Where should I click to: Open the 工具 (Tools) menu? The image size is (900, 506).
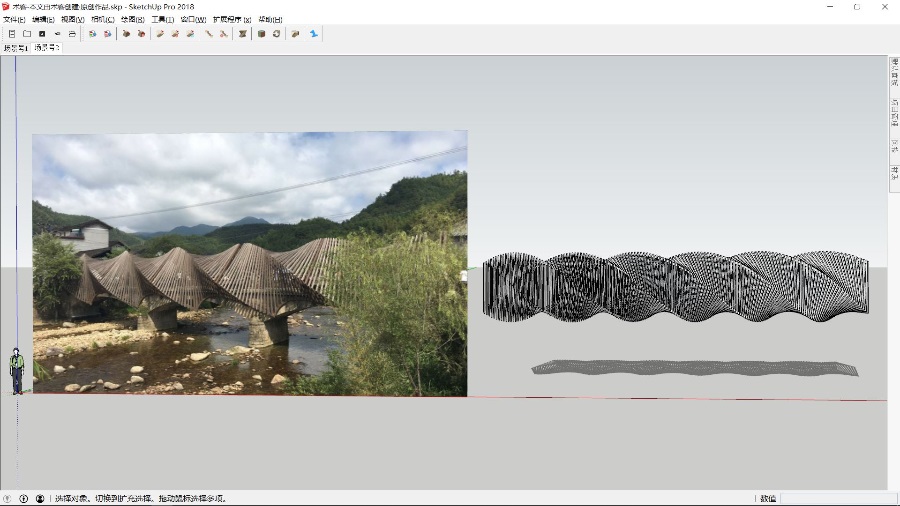pyautogui.click(x=162, y=20)
